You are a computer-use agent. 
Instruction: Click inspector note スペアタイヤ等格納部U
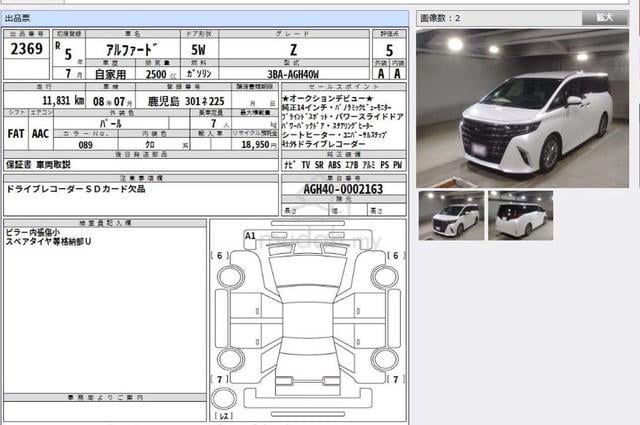48,242
